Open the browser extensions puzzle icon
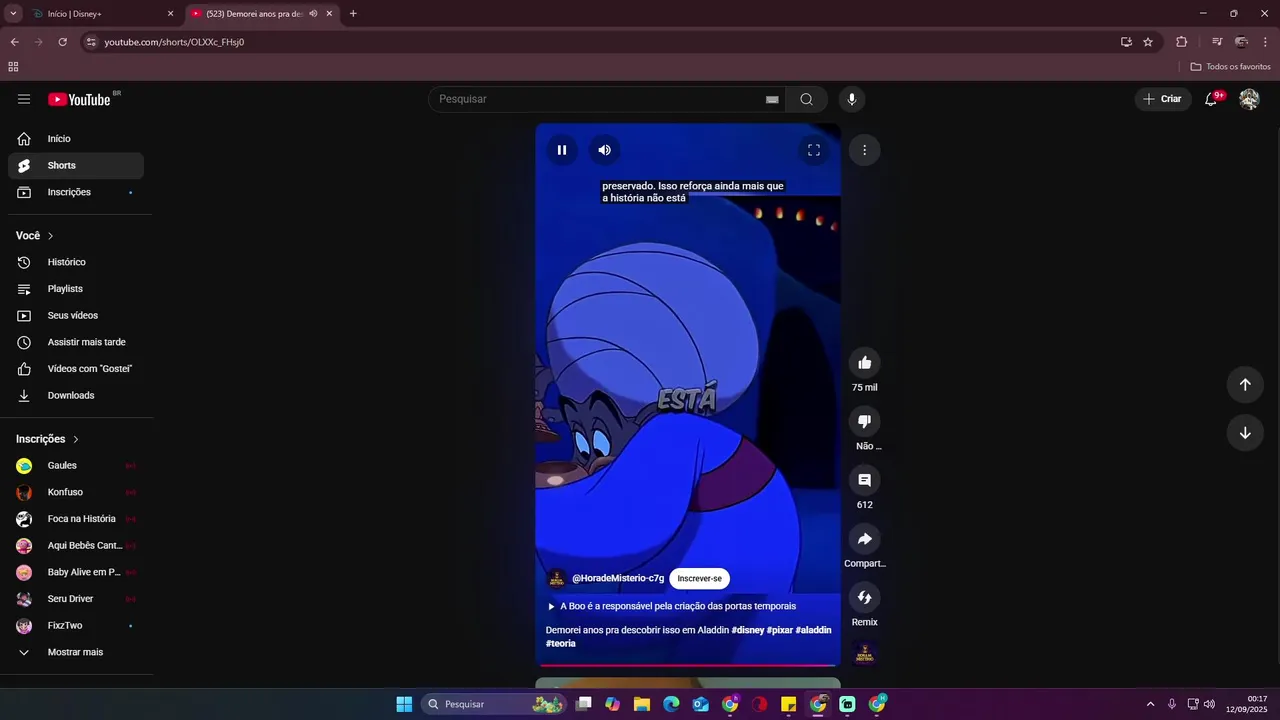The height and width of the screenshot is (720, 1280). (x=1182, y=42)
